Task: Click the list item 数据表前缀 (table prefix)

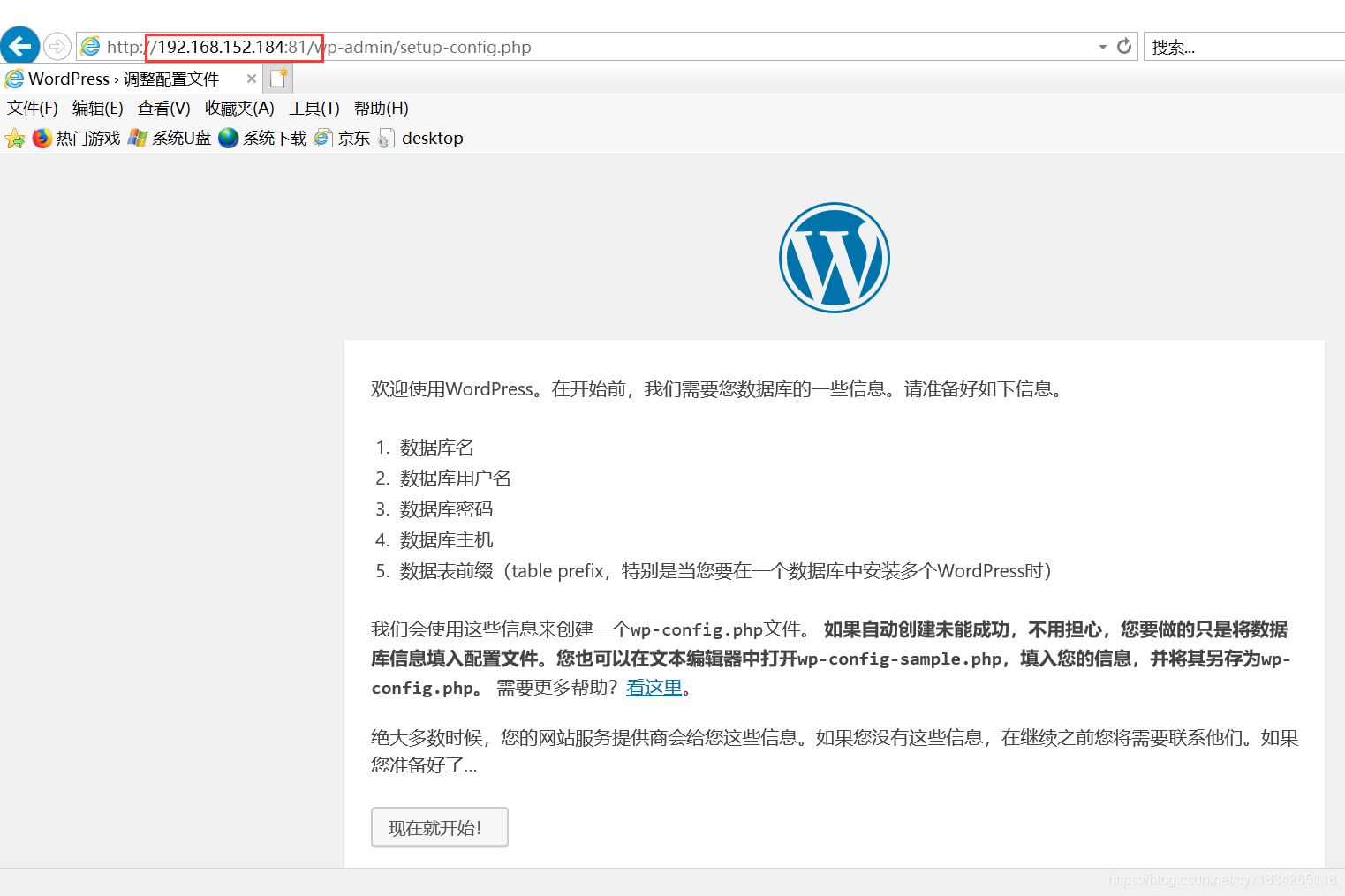Action: point(726,571)
